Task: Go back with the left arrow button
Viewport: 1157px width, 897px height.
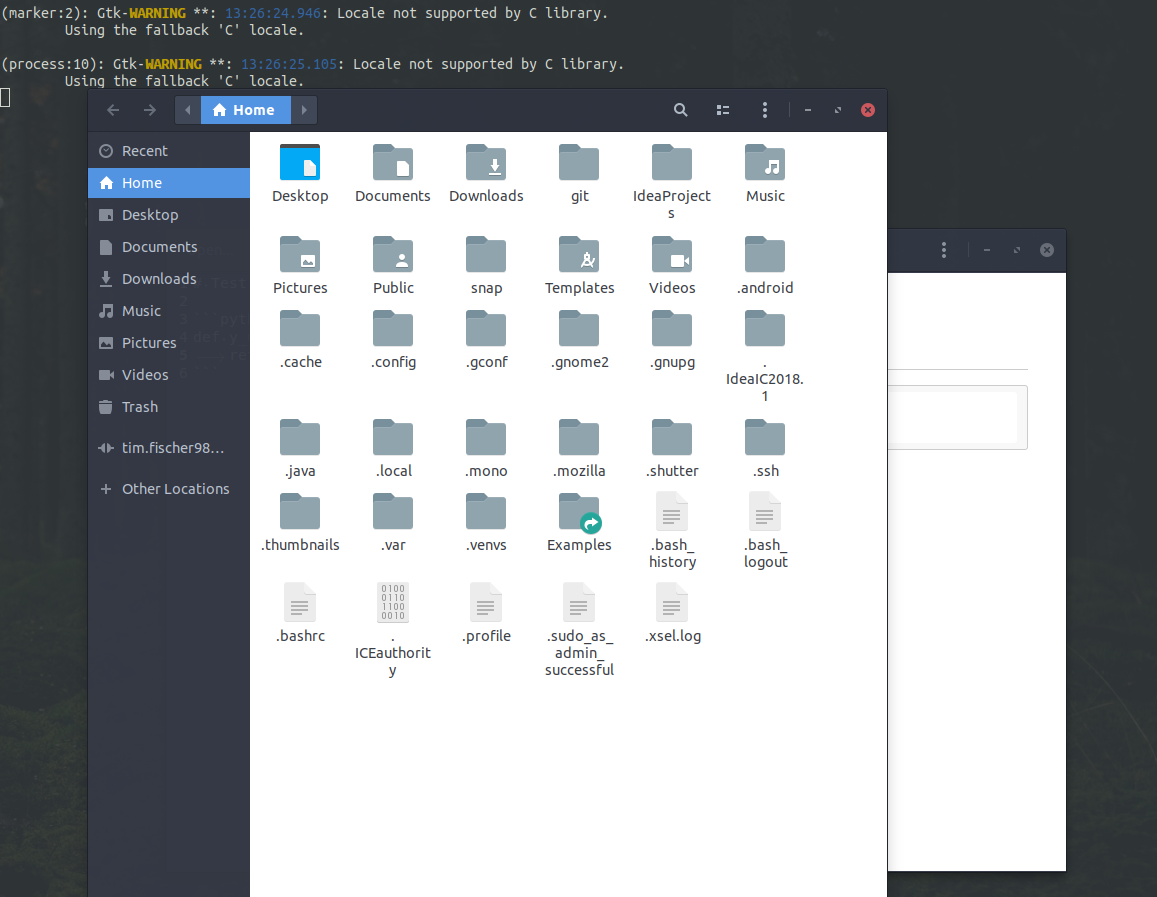Action: point(113,110)
